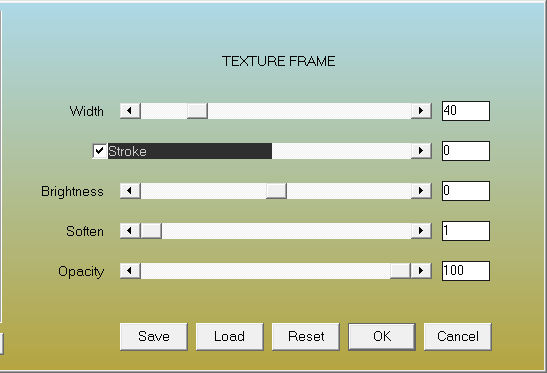This screenshot has width=547, height=373.
Task: Click the Soften slider right arrow
Action: [x=421, y=231]
